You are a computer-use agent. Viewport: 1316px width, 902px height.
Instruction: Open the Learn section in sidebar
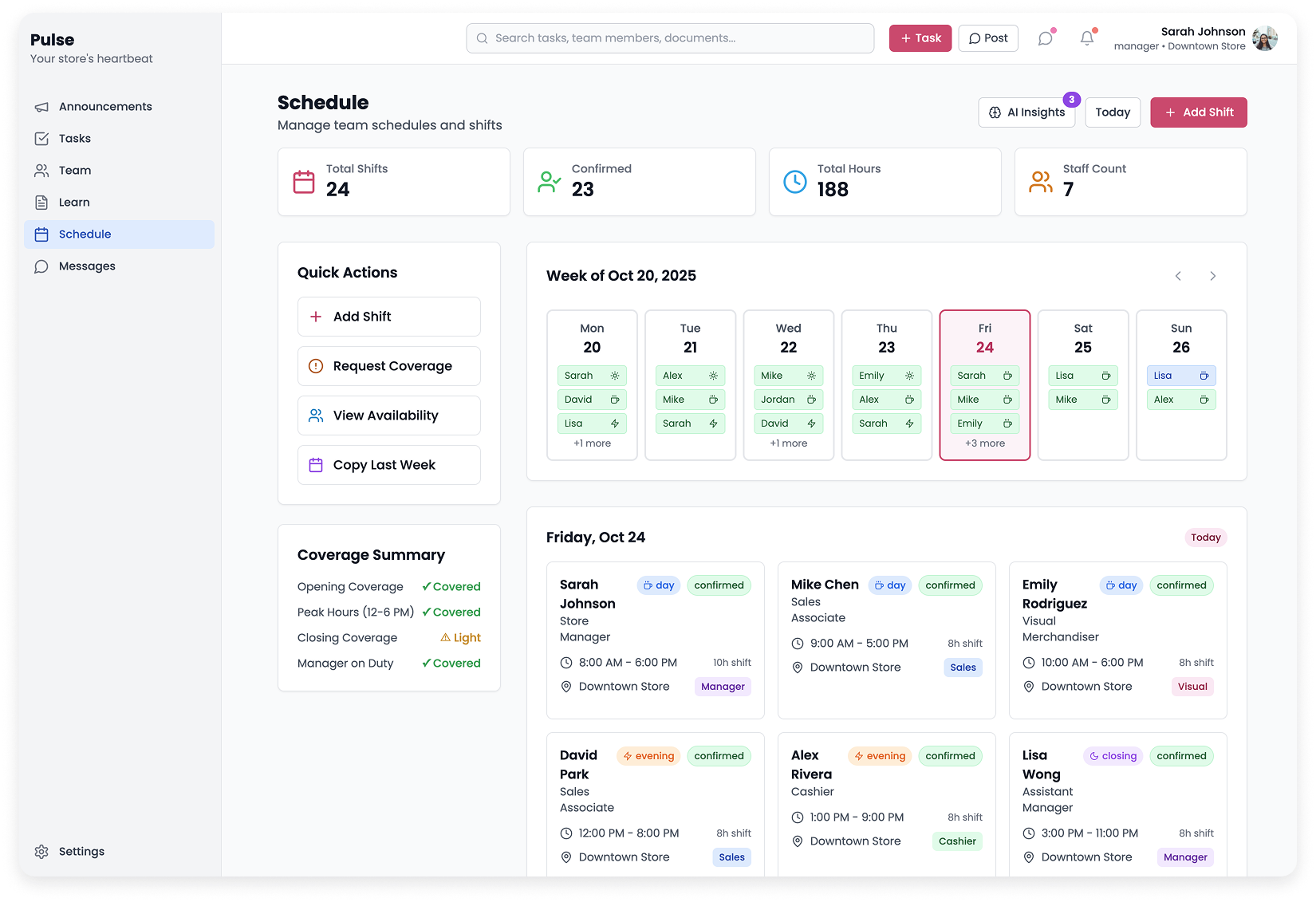73,203
